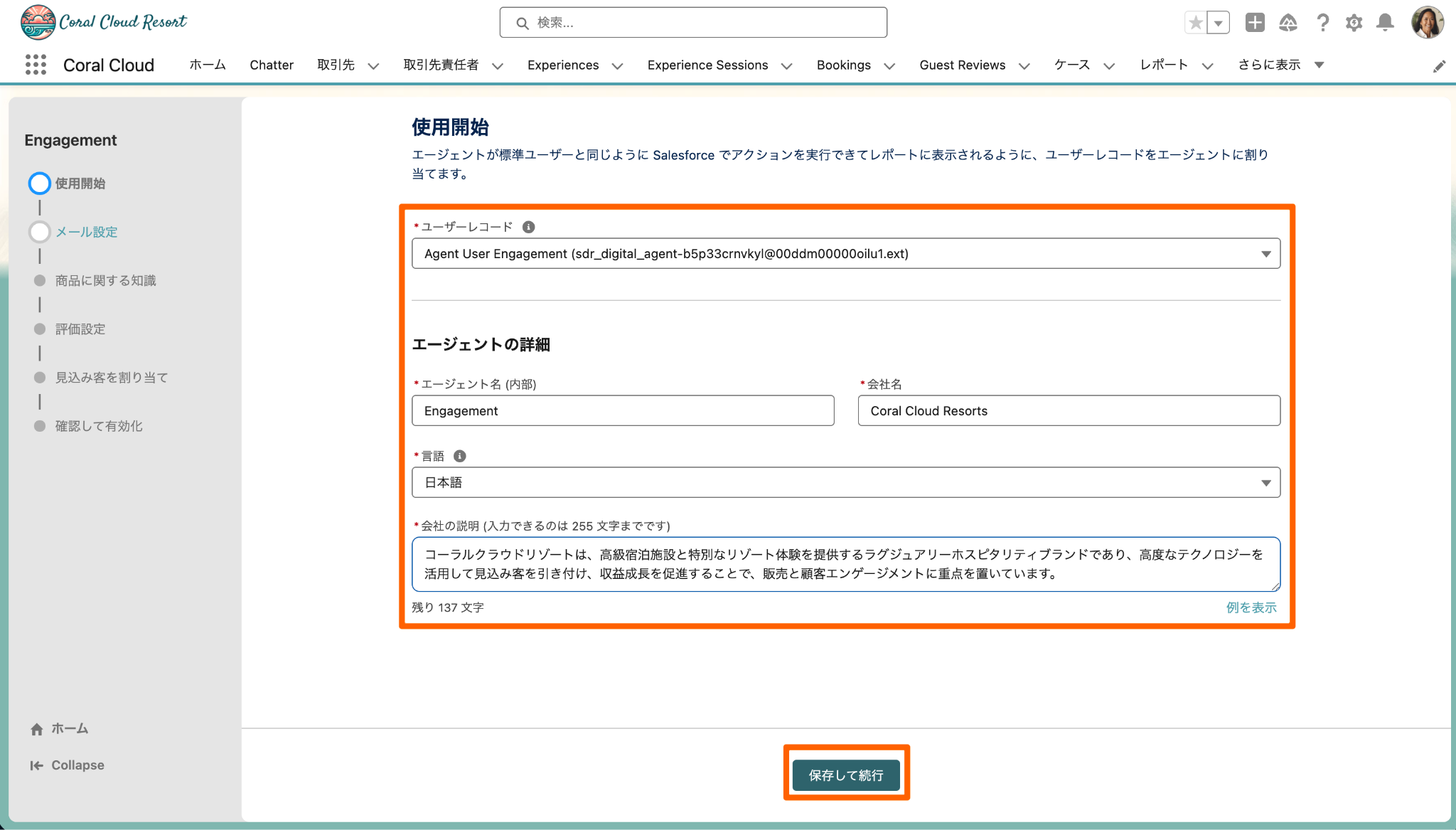Open the notifications bell
This screenshot has height=830, width=1456.
tap(1385, 23)
